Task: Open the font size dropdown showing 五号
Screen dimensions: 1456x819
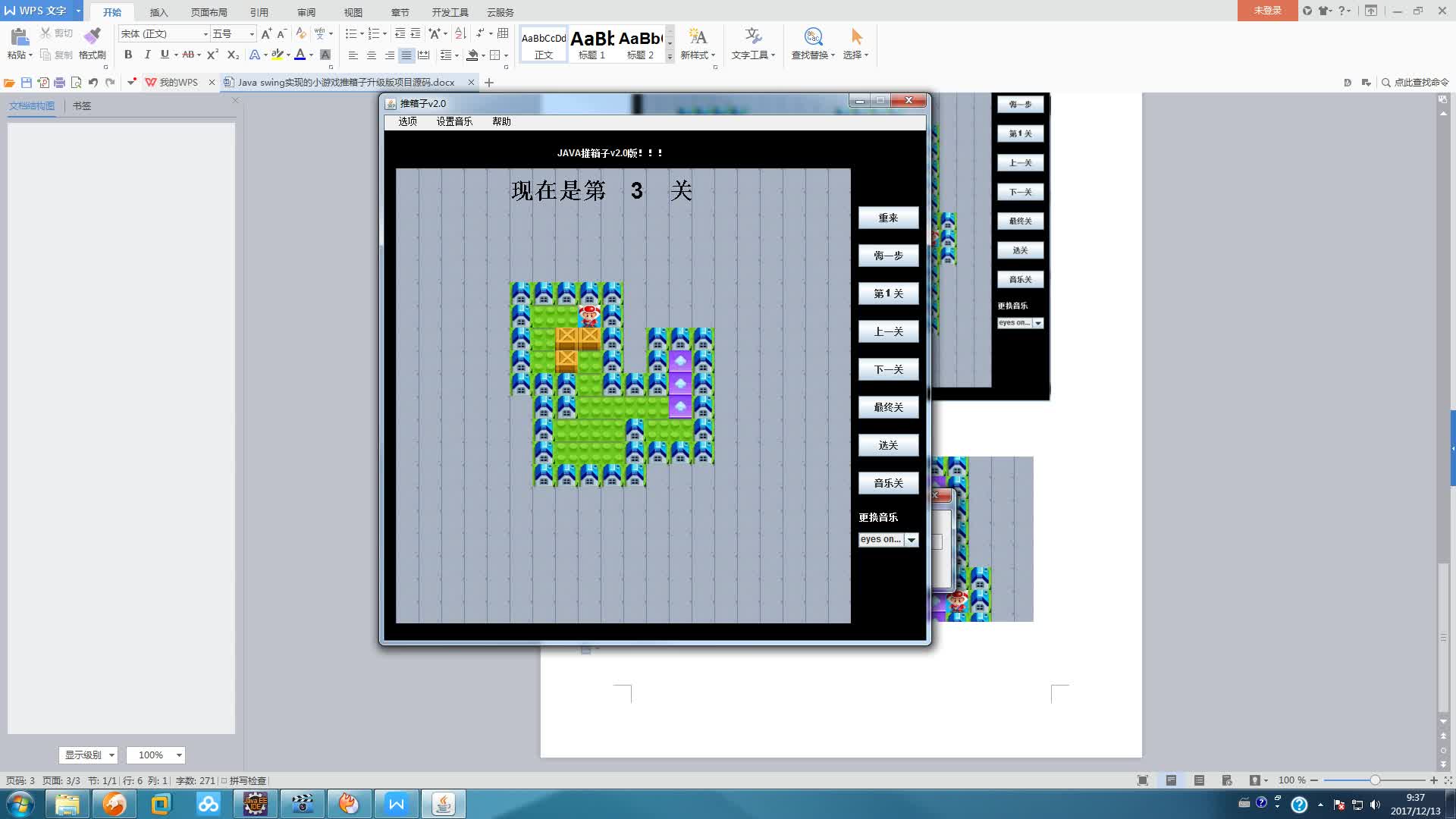Action: click(251, 34)
